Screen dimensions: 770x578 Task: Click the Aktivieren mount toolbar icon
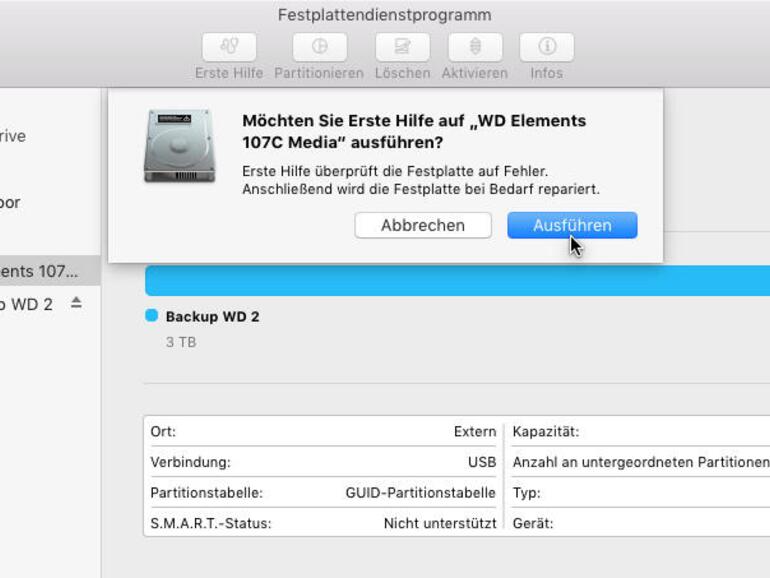pyautogui.click(x=475, y=47)
